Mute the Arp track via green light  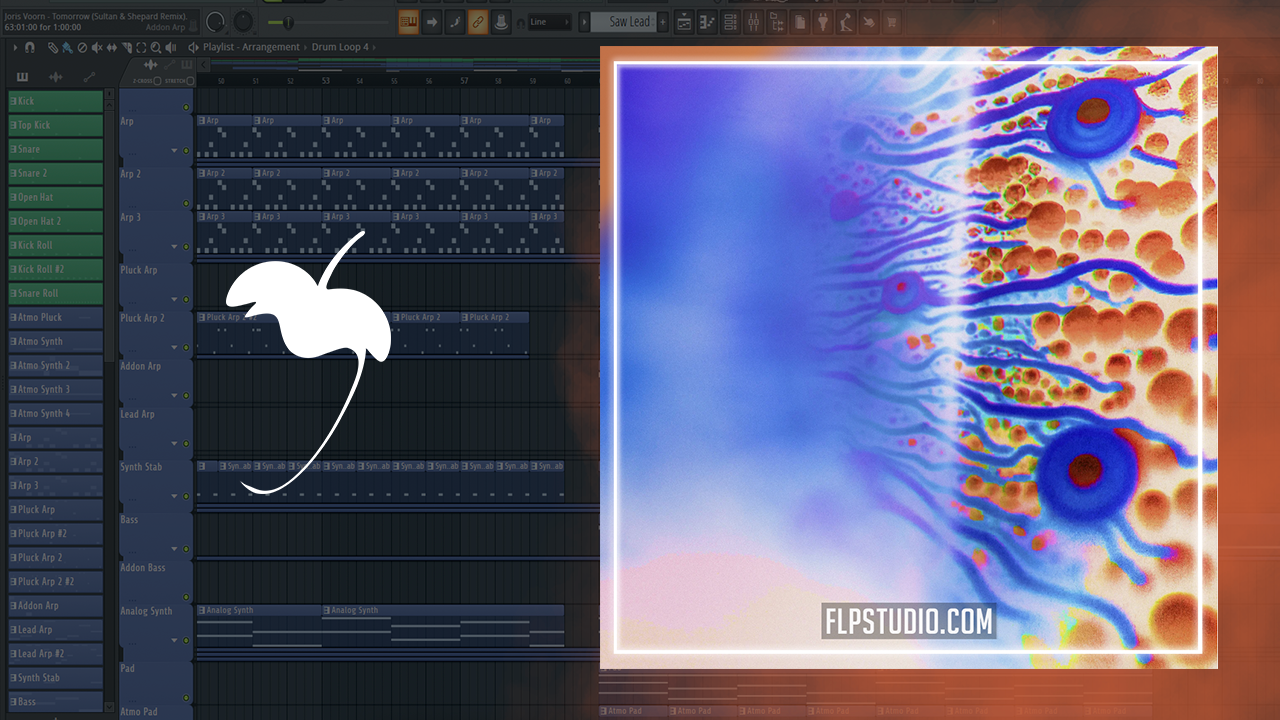pyautogui.click(x=186, y=107)
